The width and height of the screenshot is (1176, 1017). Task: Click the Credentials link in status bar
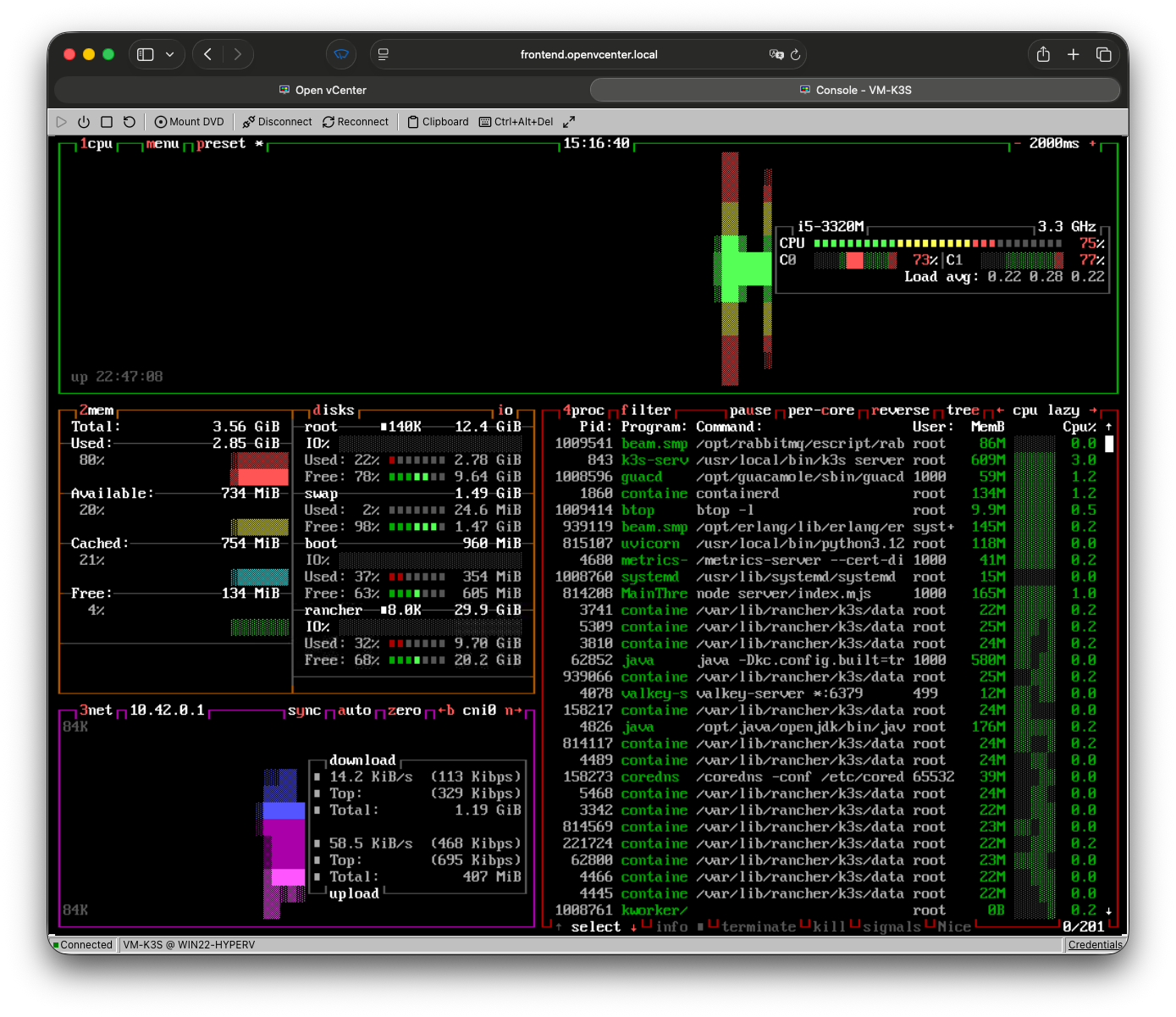(x=1095, y=945)
